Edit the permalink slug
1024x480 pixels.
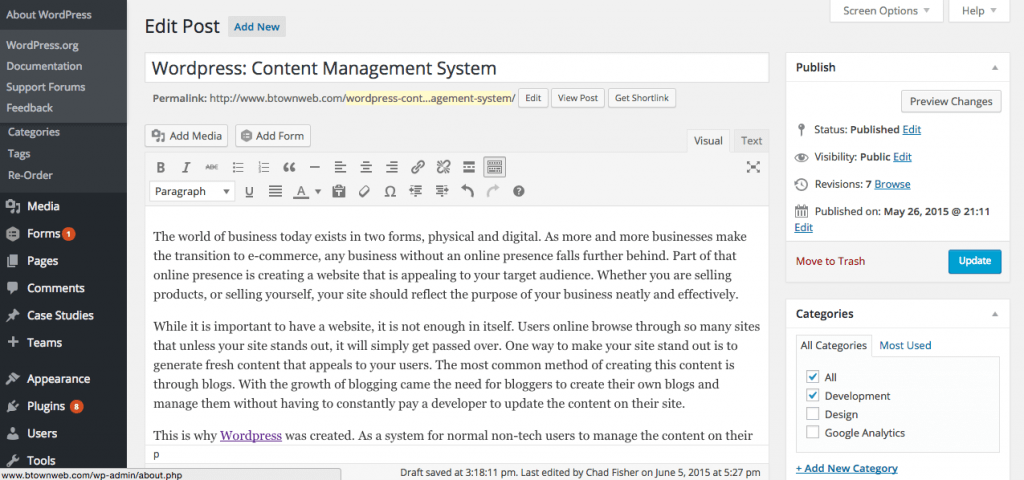click(x=533, y=98)
